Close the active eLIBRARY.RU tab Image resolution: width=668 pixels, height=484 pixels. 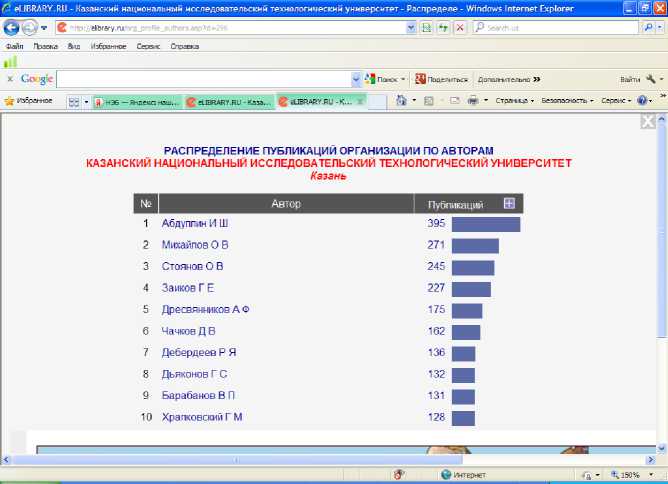360,101
